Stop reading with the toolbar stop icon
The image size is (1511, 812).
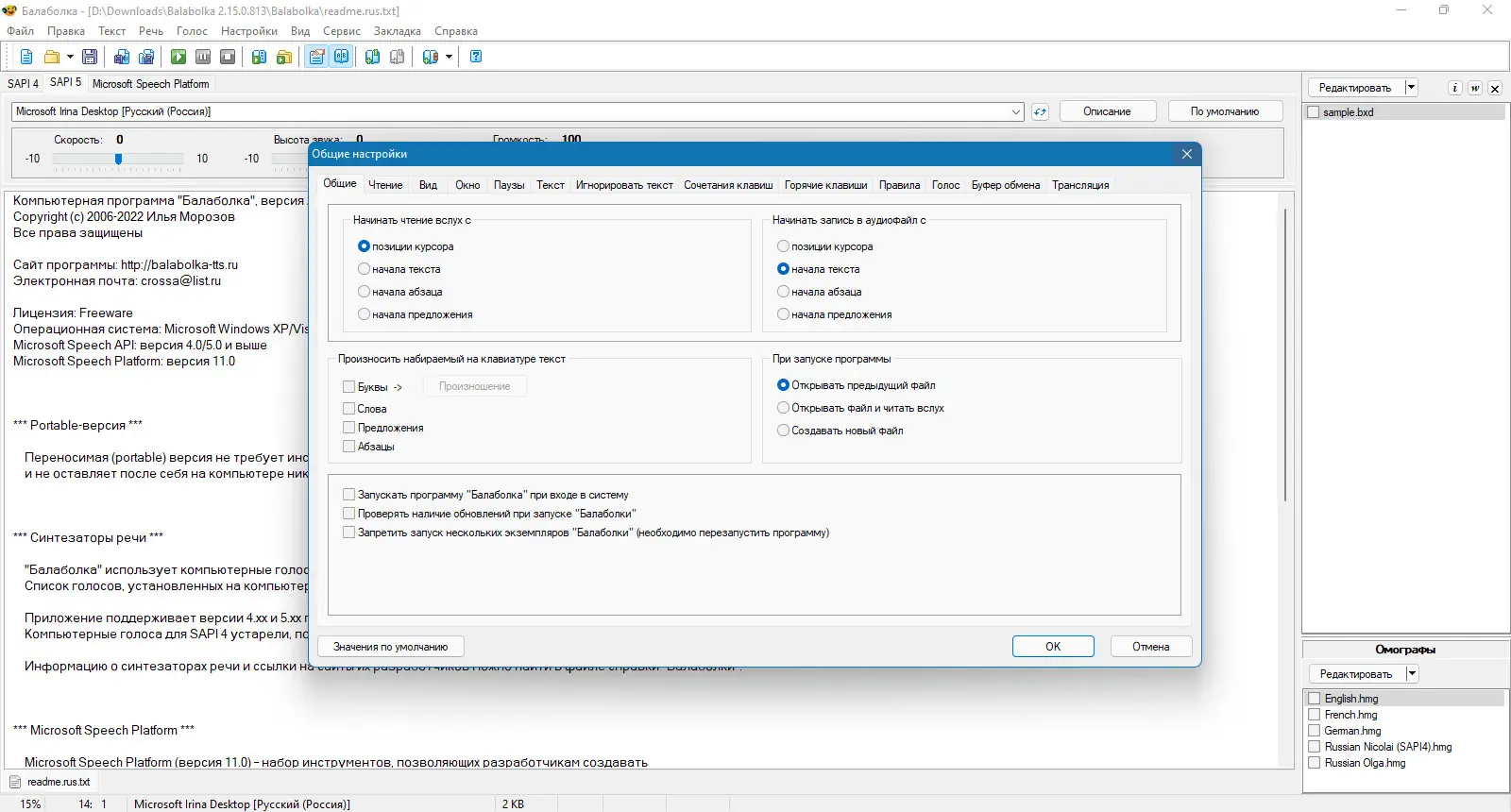coord(228,57)
